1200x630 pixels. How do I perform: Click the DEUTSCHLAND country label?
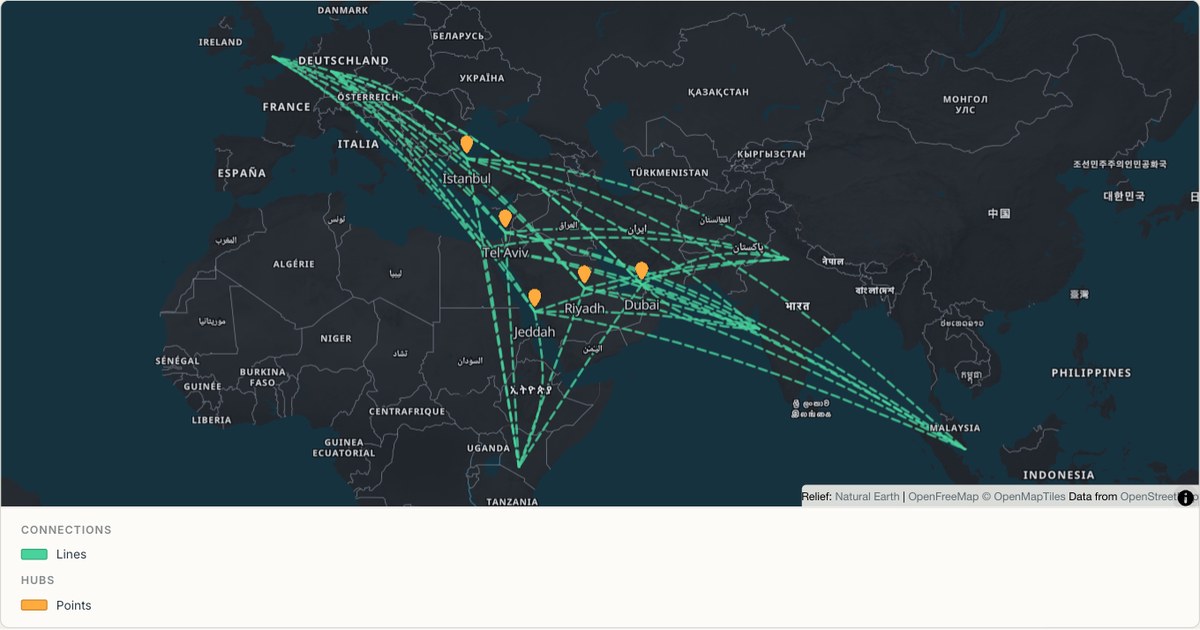343,61
